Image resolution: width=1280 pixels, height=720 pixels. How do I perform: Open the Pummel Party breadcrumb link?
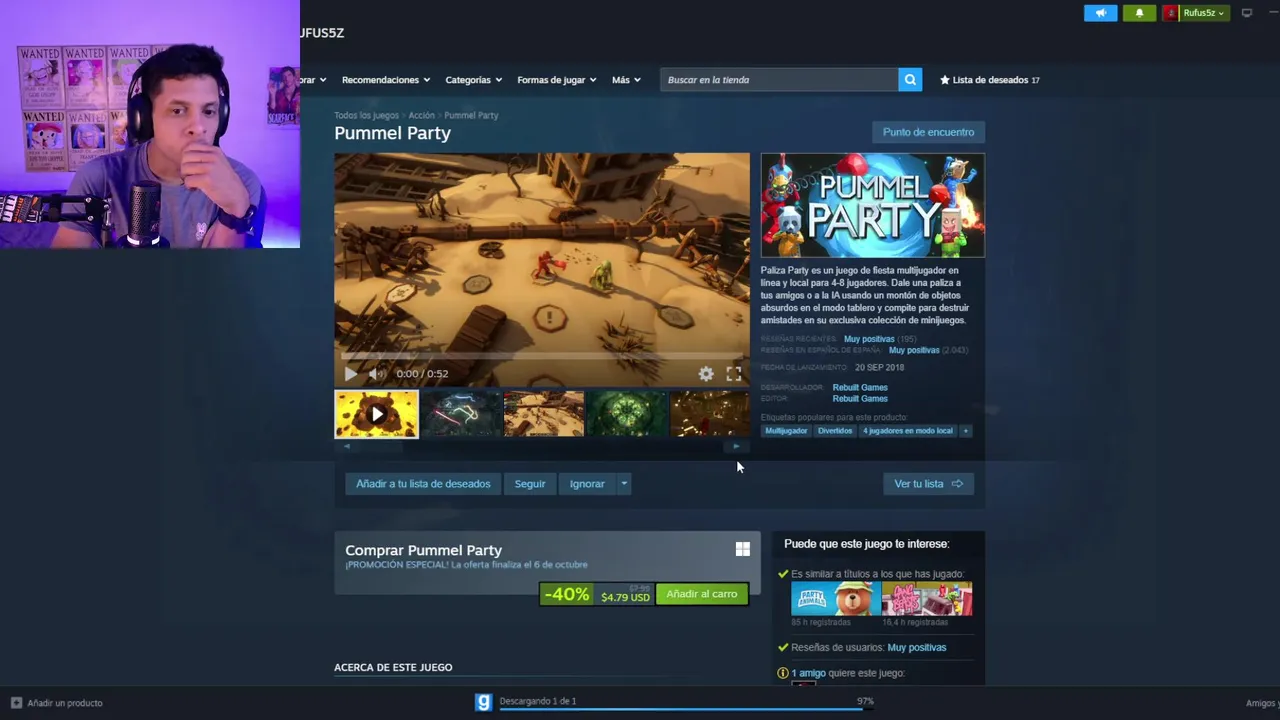coord(471,115)
